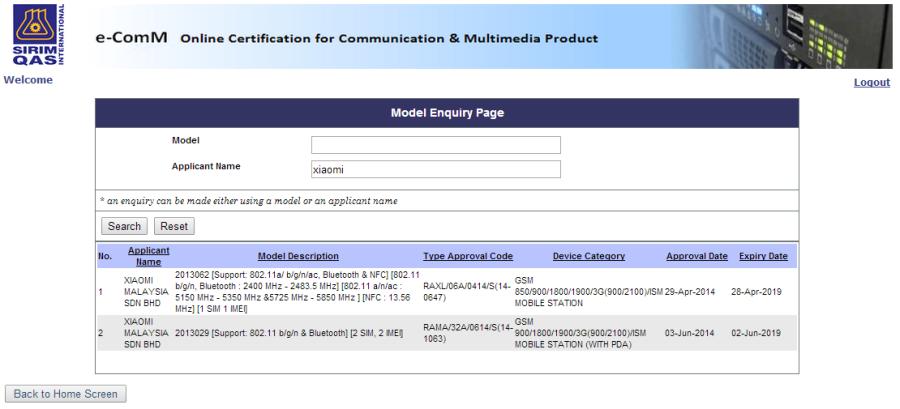Click the Applicant Name field containing xiaomi
Viewport: 900px width, 409px height.
pos(436,170)
